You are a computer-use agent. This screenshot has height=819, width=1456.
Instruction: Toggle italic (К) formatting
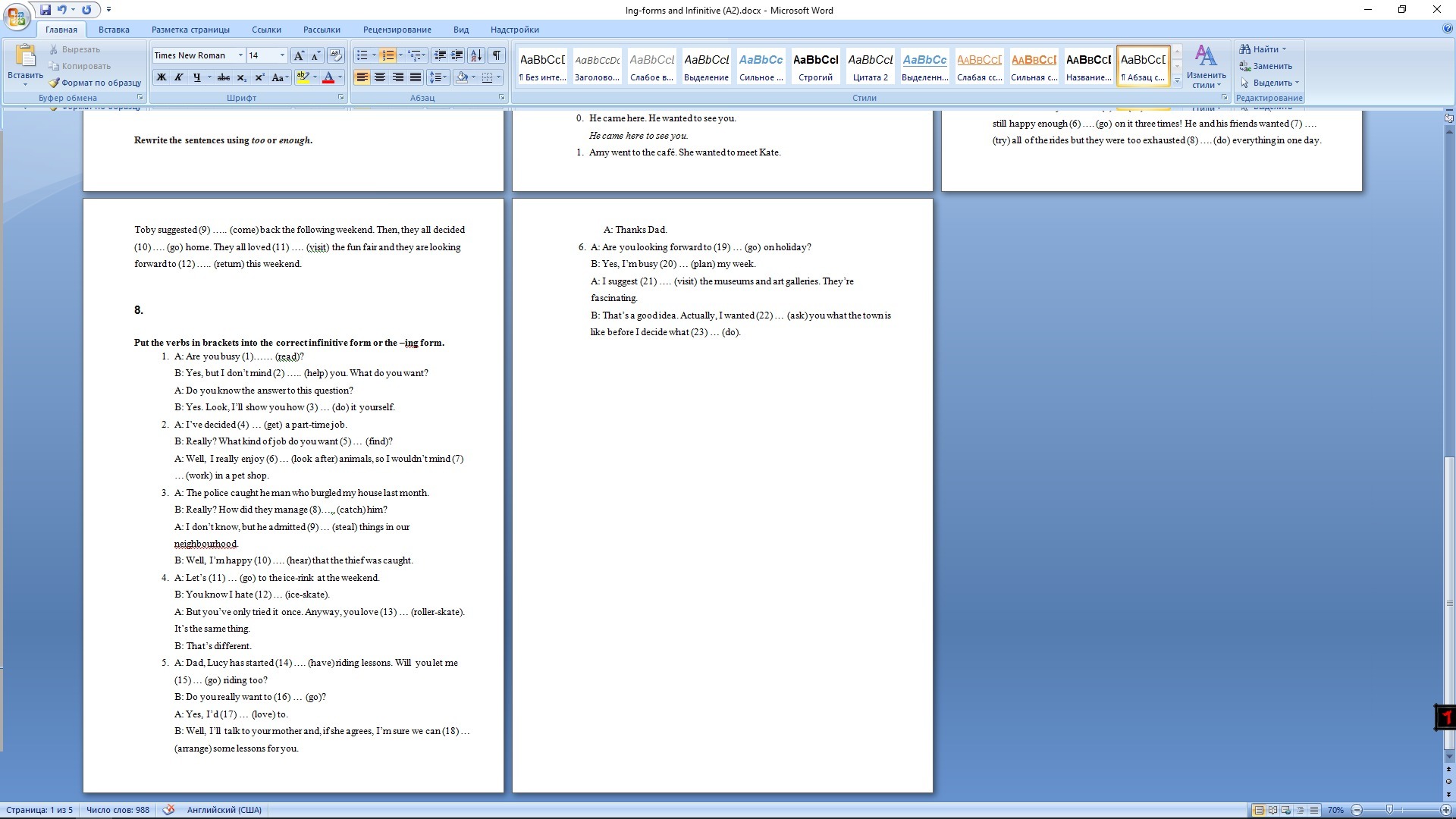click(179, 77)
